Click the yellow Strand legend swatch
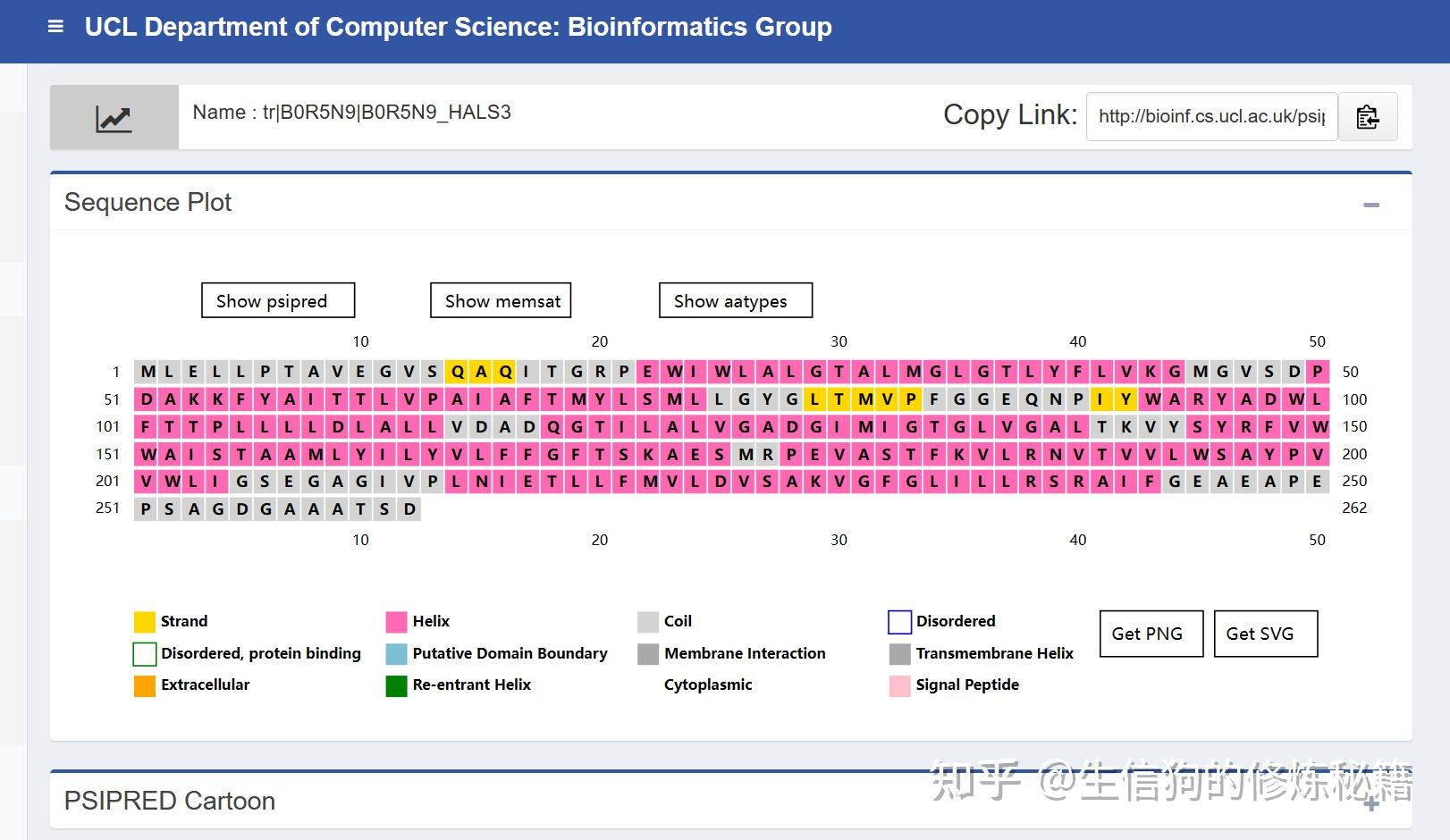The image size is (1450, 840). coord(145,622)
